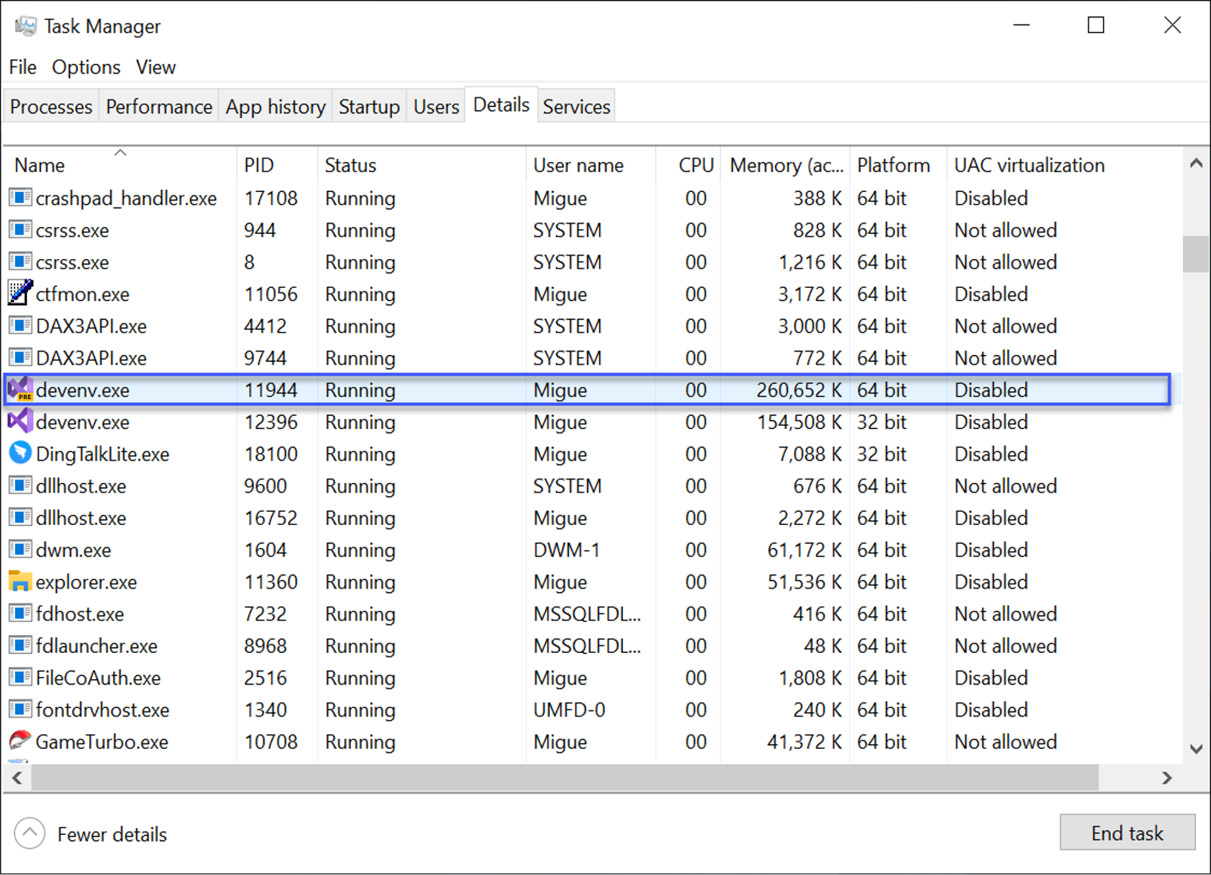Click the 51,536 K memory value
Viewport: 1211px width, 875px height.
point(805,582)
